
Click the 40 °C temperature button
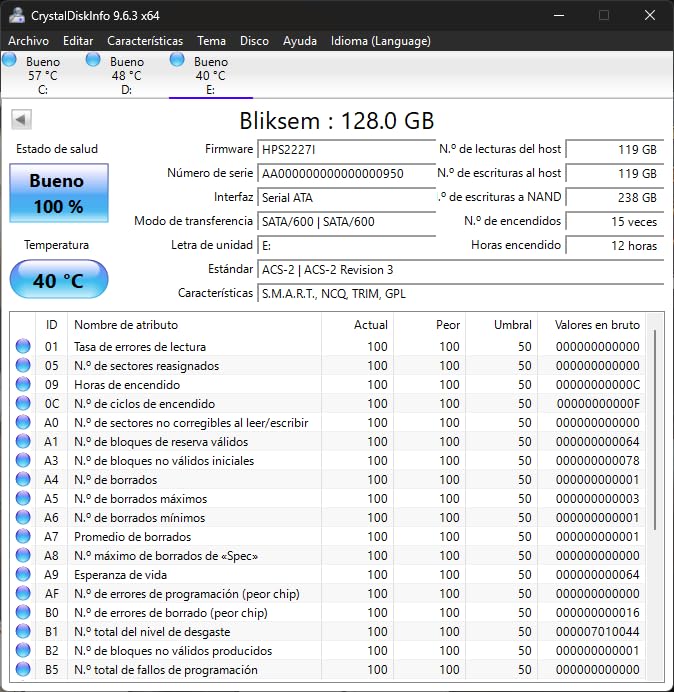click(x=59, y=279)
